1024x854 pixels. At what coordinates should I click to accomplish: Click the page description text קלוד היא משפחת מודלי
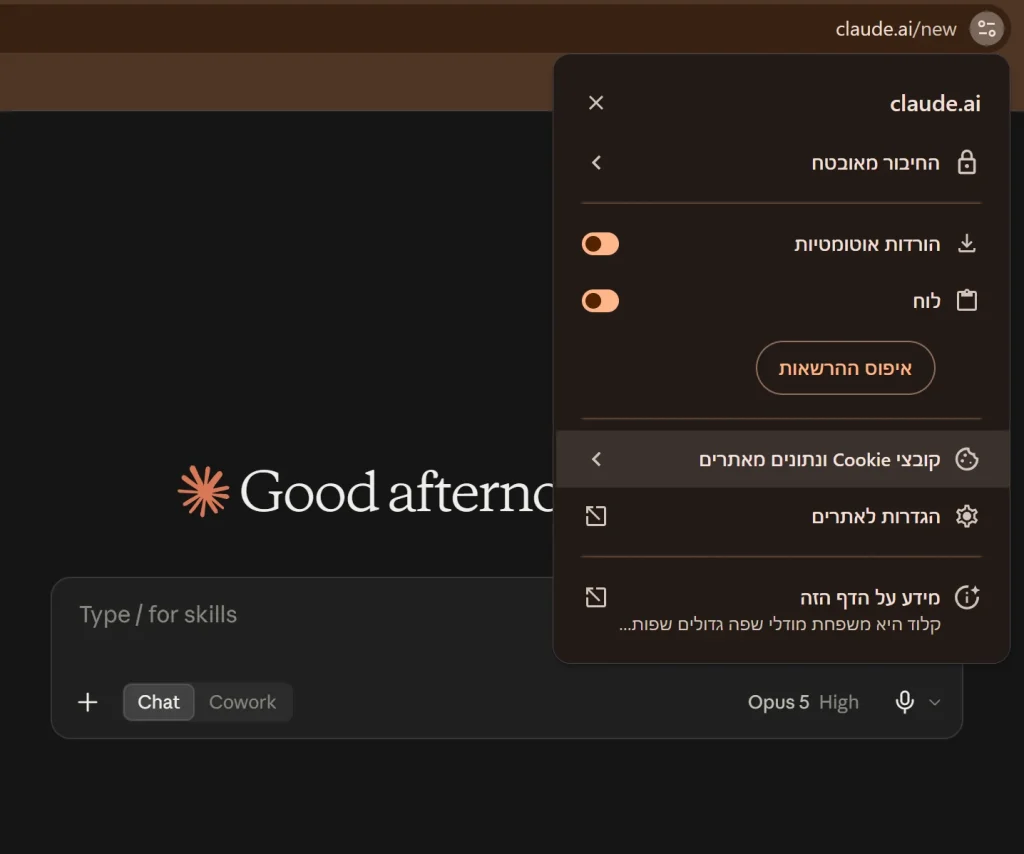click(779, 624)
